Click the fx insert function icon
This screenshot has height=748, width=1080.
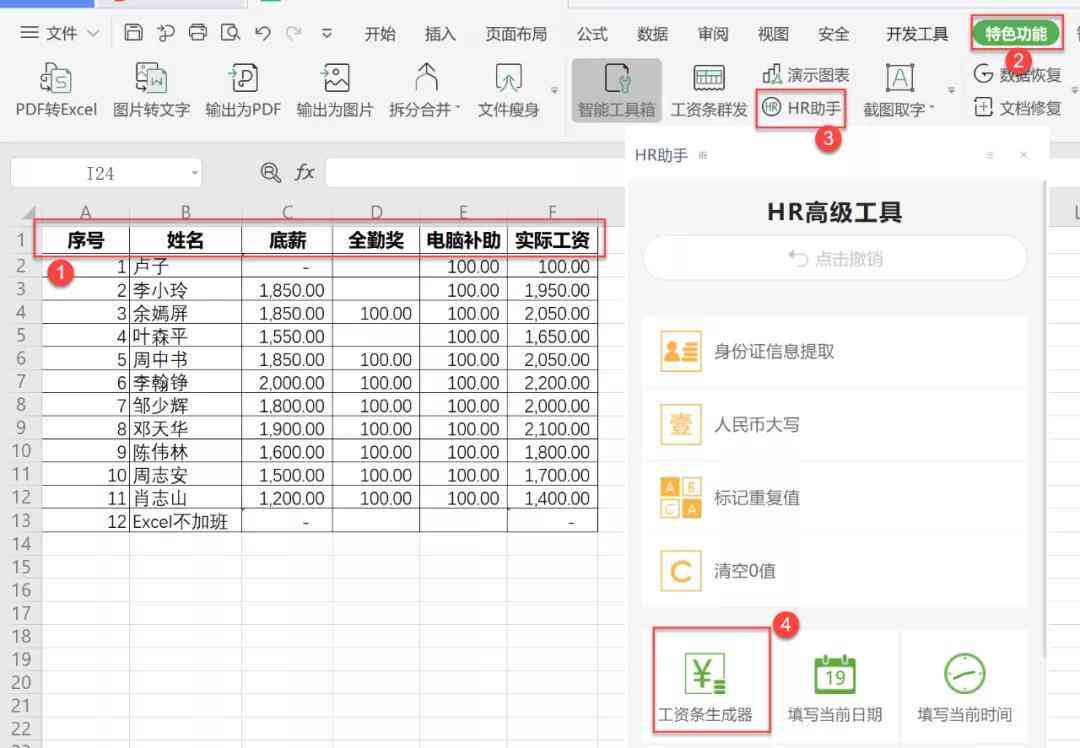[304, 172]
